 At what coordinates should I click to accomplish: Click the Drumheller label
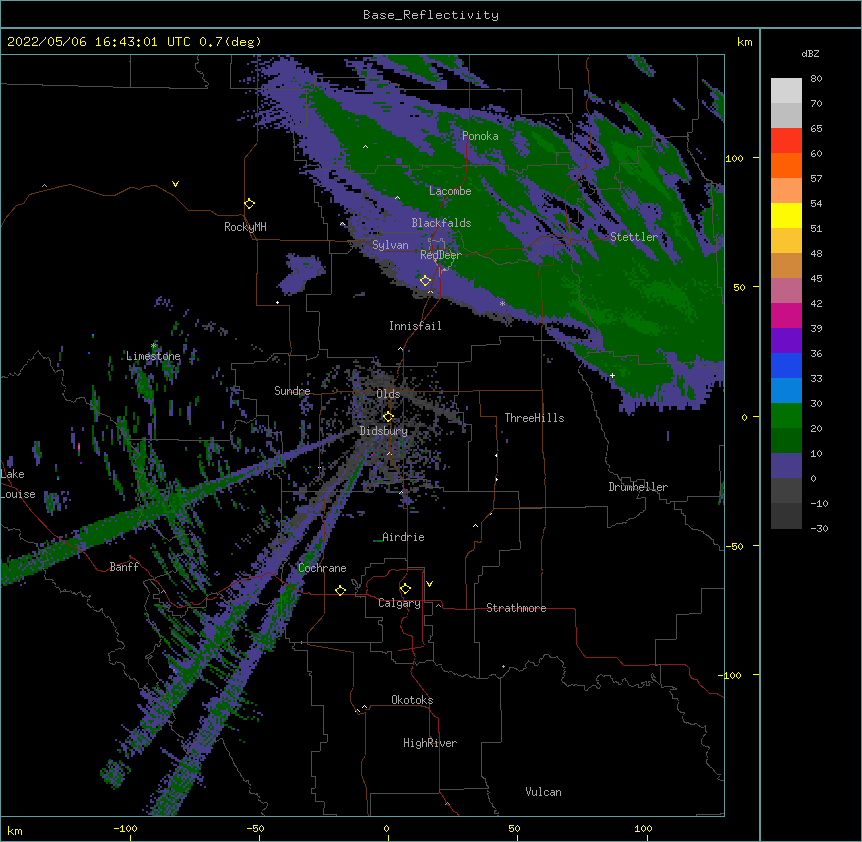click(638, 487)
